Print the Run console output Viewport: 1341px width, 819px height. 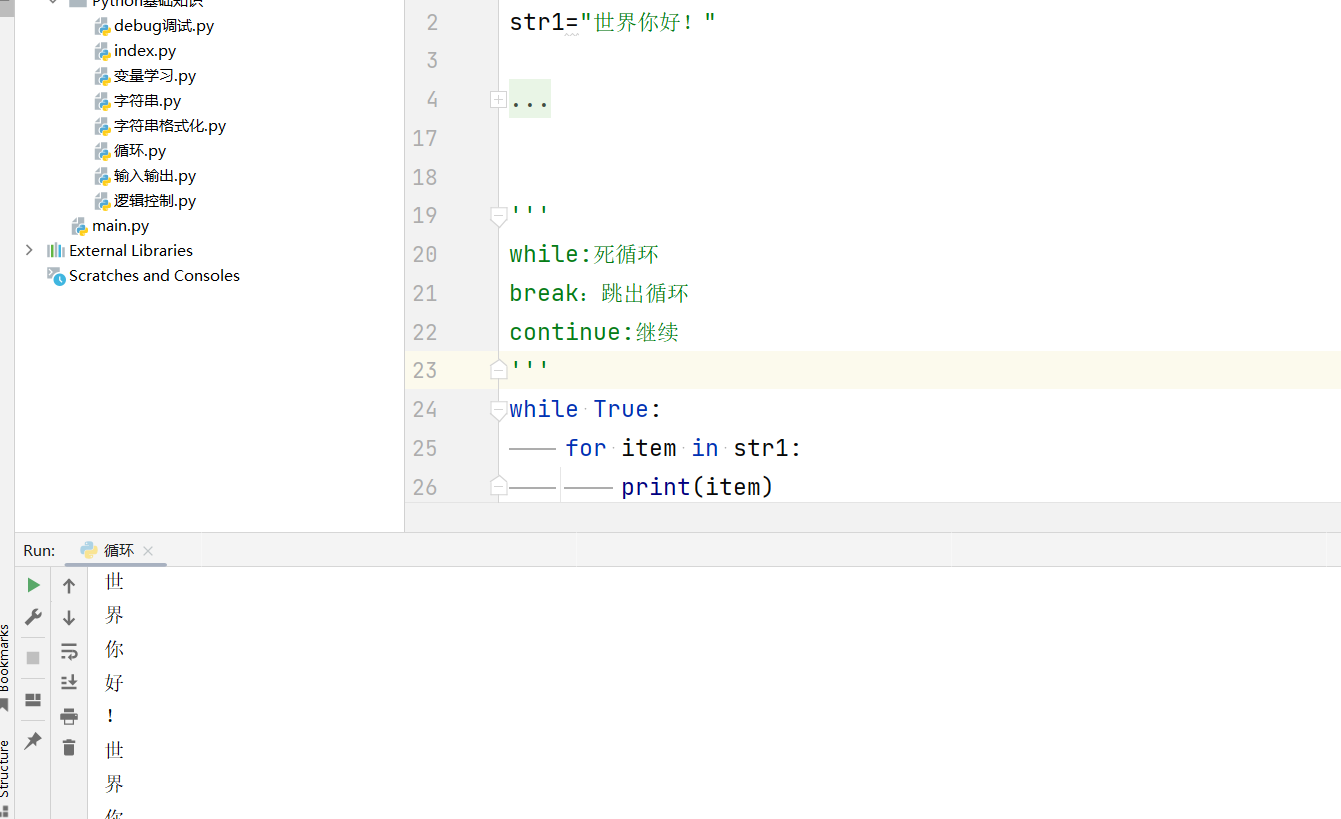tap(69, 716)
